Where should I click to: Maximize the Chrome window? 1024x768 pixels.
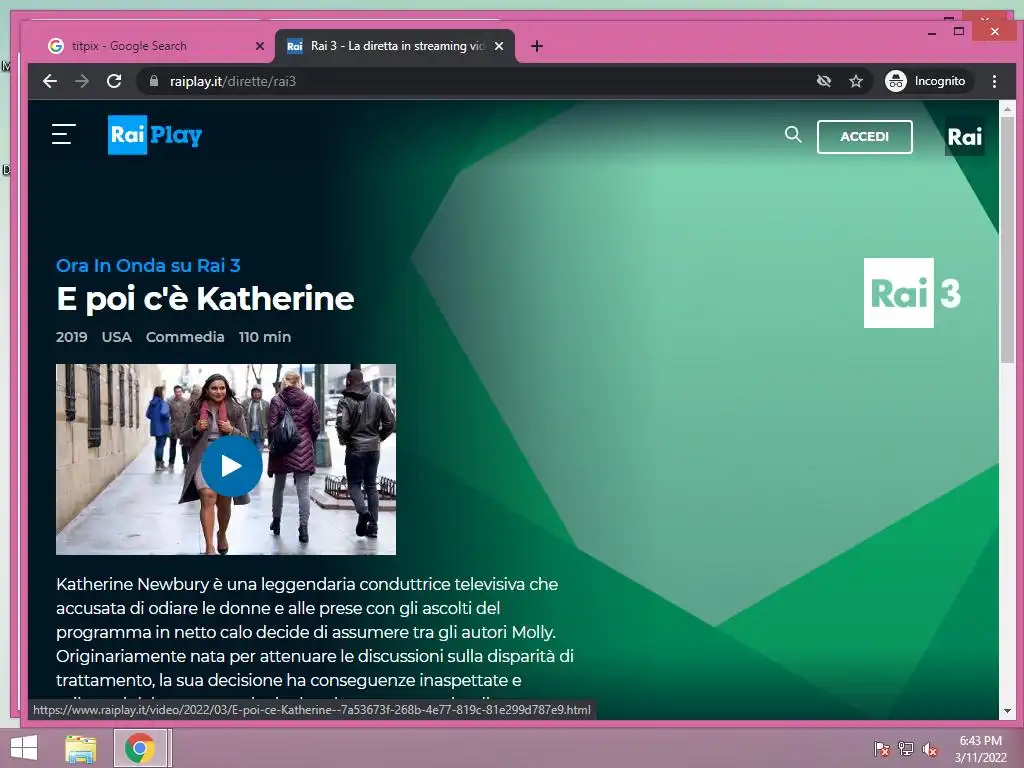tap(959, 31)
